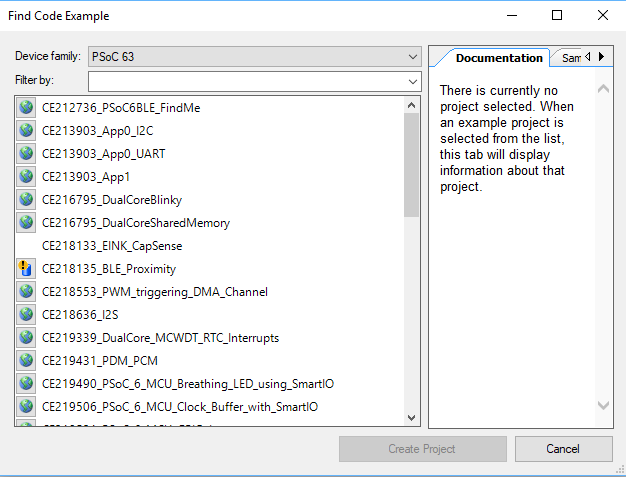The width and height of the screenshot is (626, 477).
Task: Click globe icon beside CE219506 Clock Buffer example
Action: click(x=26, y=406)
